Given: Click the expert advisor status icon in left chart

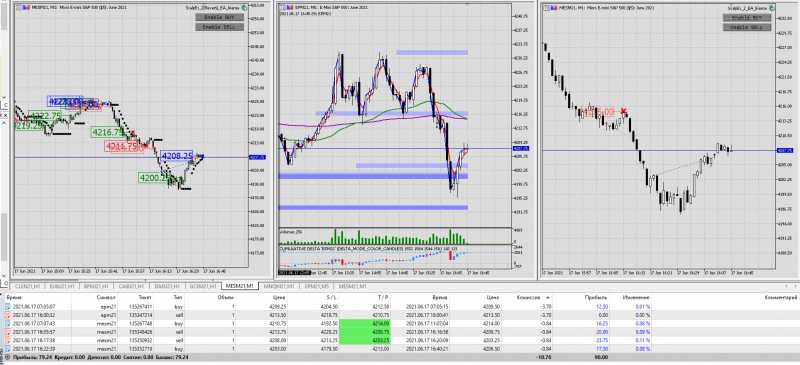Looking at the screenshot, I should (x=244, y=8).
